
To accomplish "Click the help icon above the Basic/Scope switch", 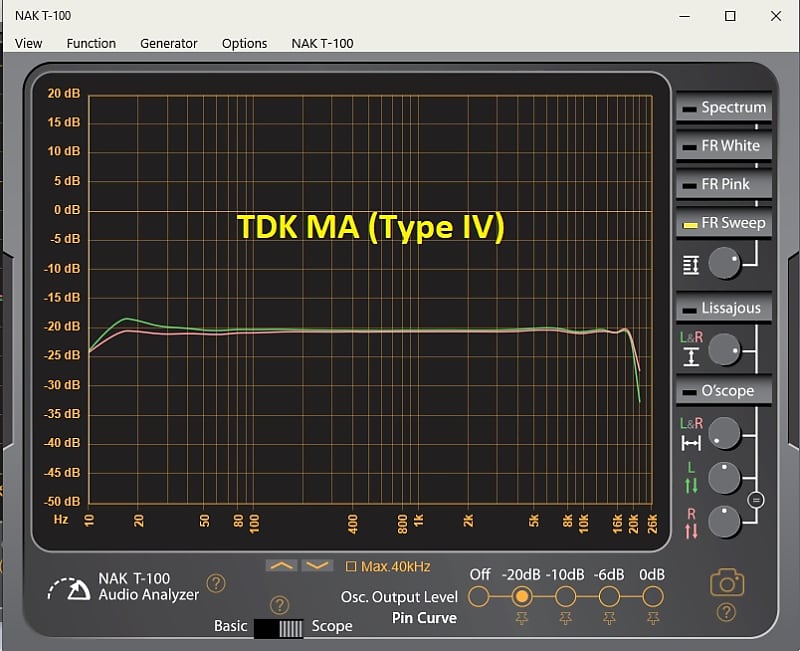I will pos(279,605).
